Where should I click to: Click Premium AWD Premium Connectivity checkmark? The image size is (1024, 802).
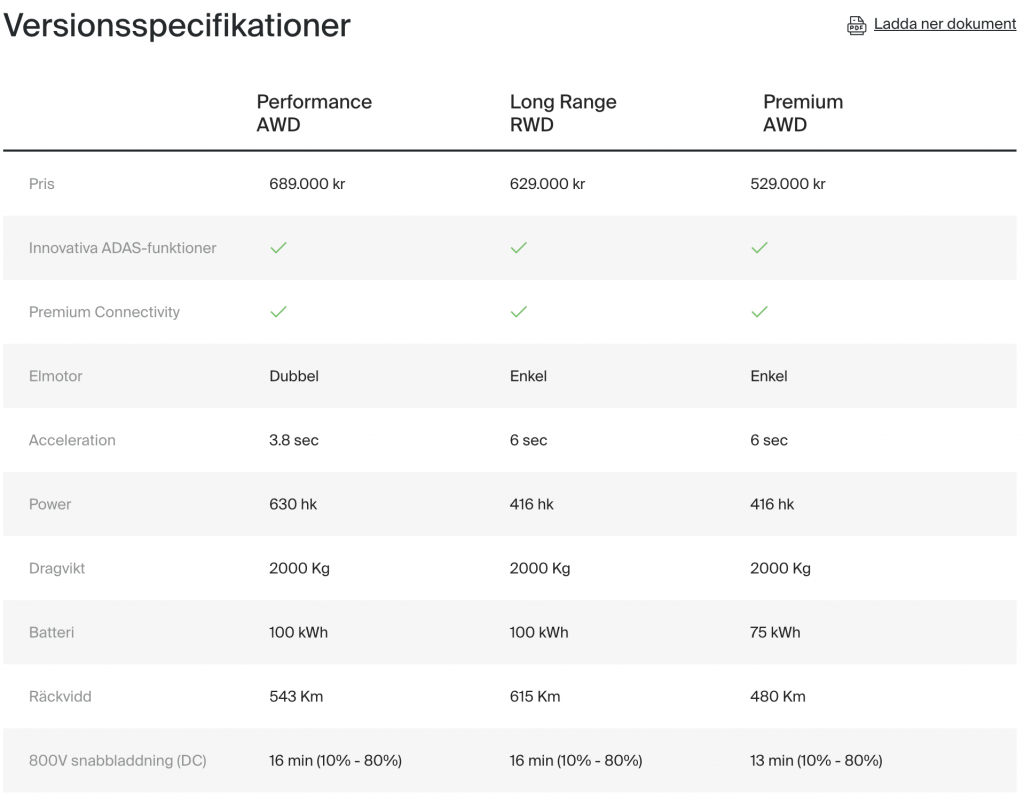[759, 312]
